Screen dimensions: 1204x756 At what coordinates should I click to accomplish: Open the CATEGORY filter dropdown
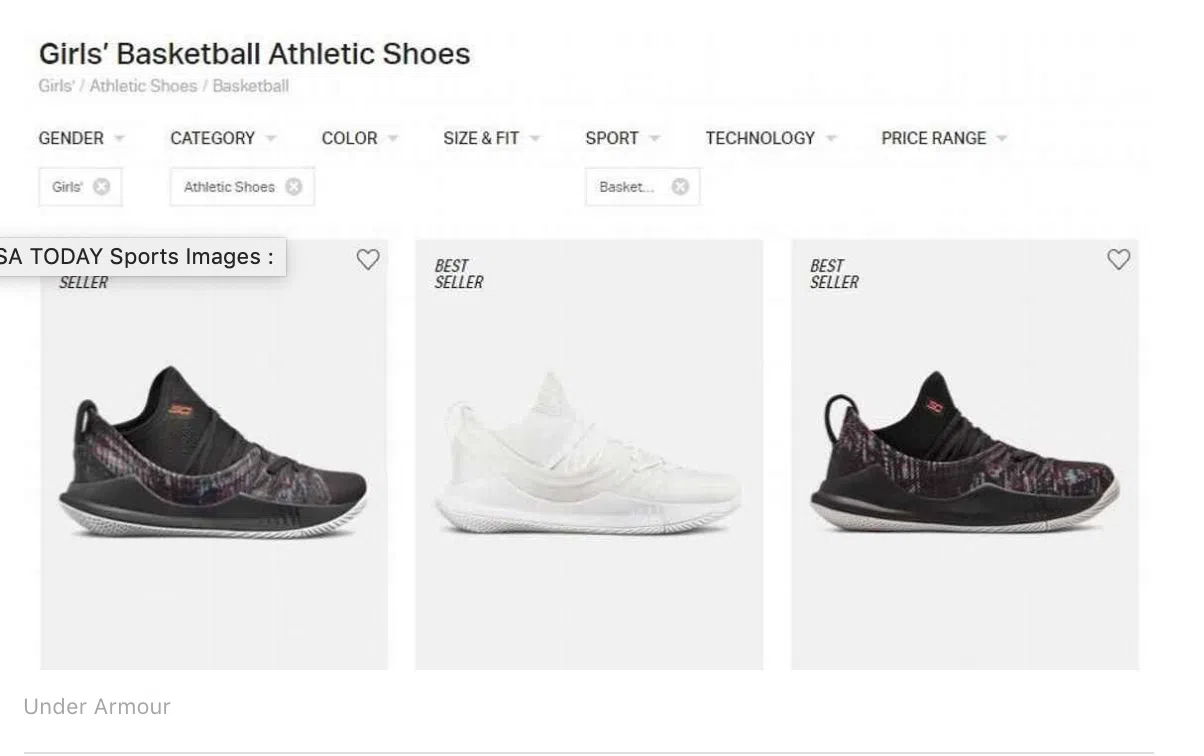[x=223, y=138]
